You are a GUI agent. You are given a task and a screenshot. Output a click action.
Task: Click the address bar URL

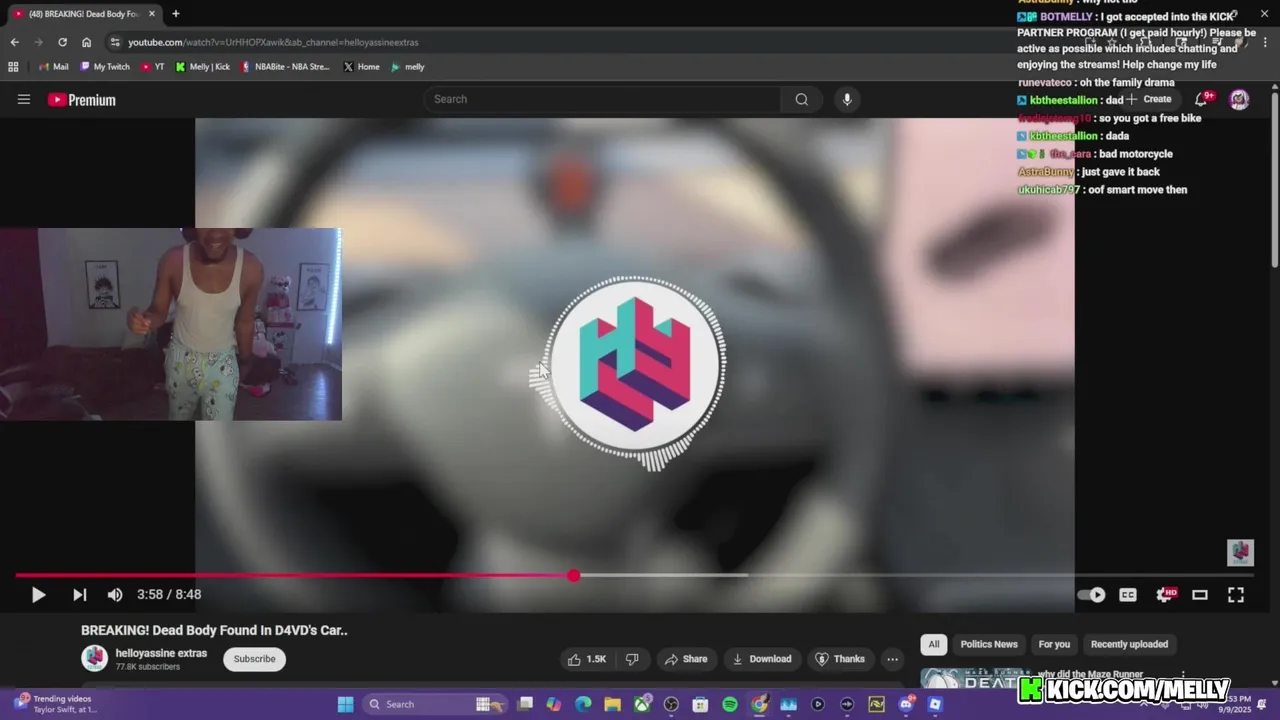pos(273,42)
